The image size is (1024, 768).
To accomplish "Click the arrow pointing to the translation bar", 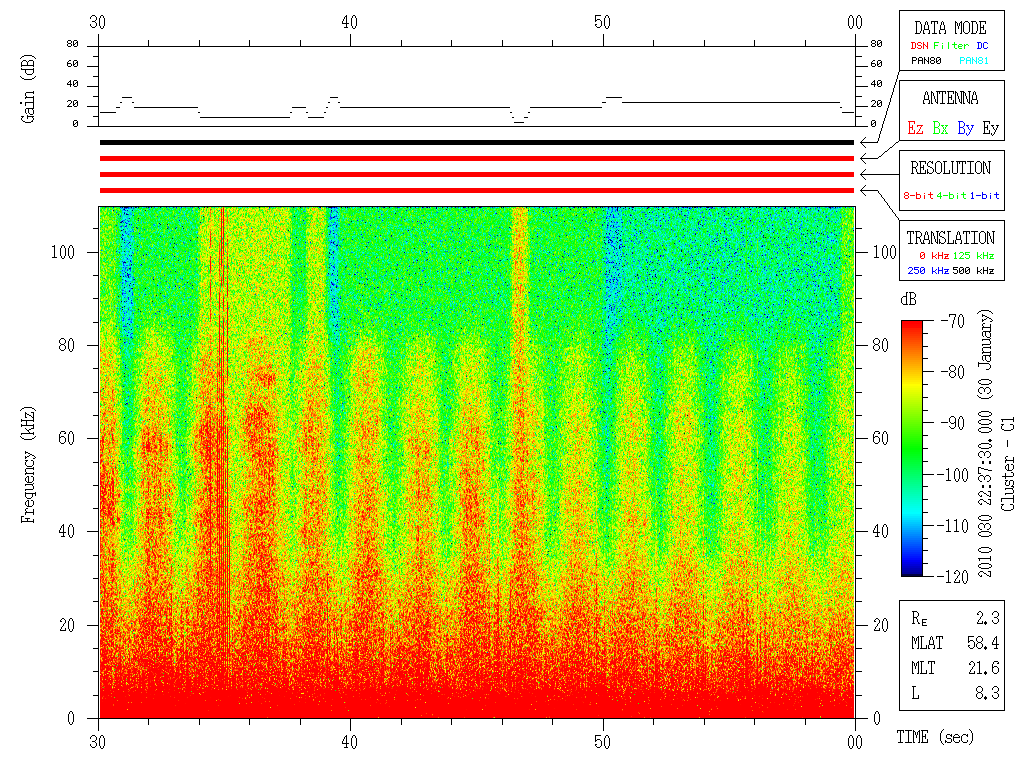I will [869, 190].
